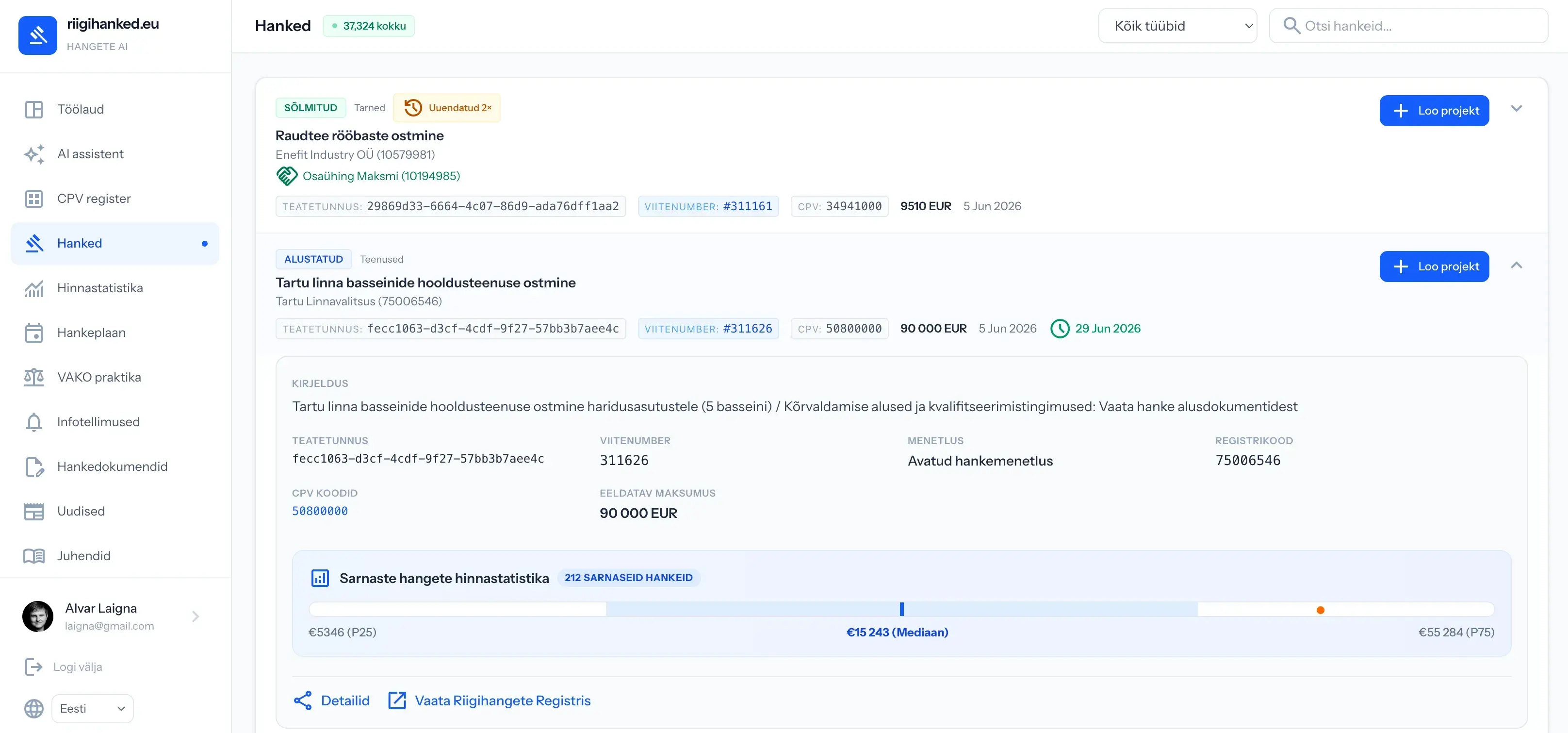Click the deadline clock icon near 29 Jun
This screenshot has width=1568, height=733.
[1060, 329]
